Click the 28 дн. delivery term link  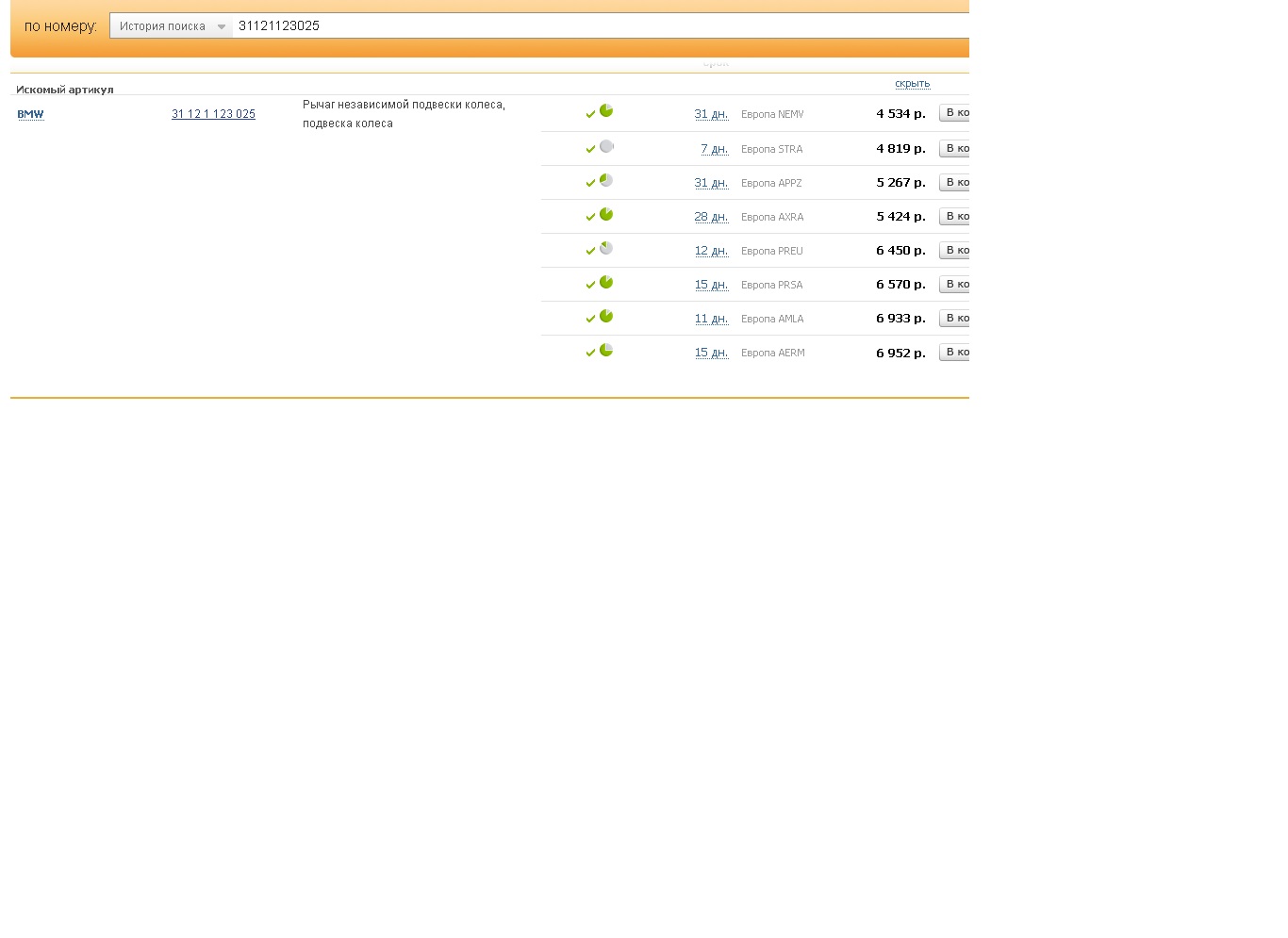pyautogui.click(x=711, y=217)
